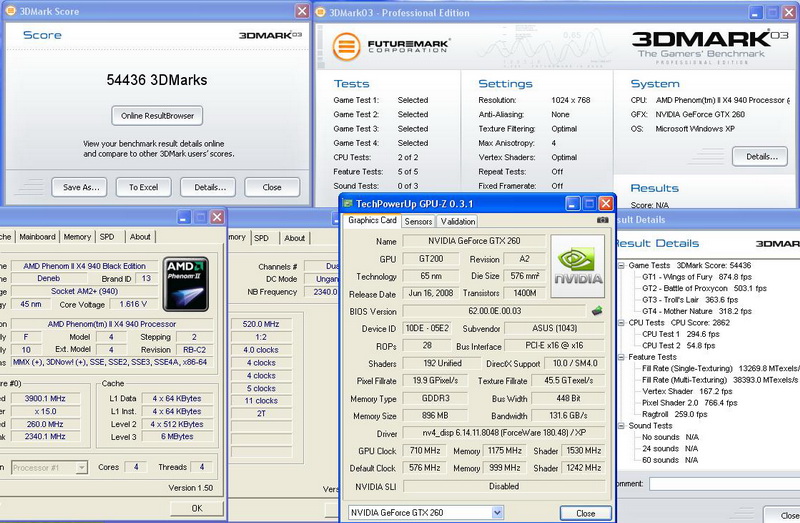Click the 1.616 V core voltage value
This screenshot has height=523, width=800.
133,304
